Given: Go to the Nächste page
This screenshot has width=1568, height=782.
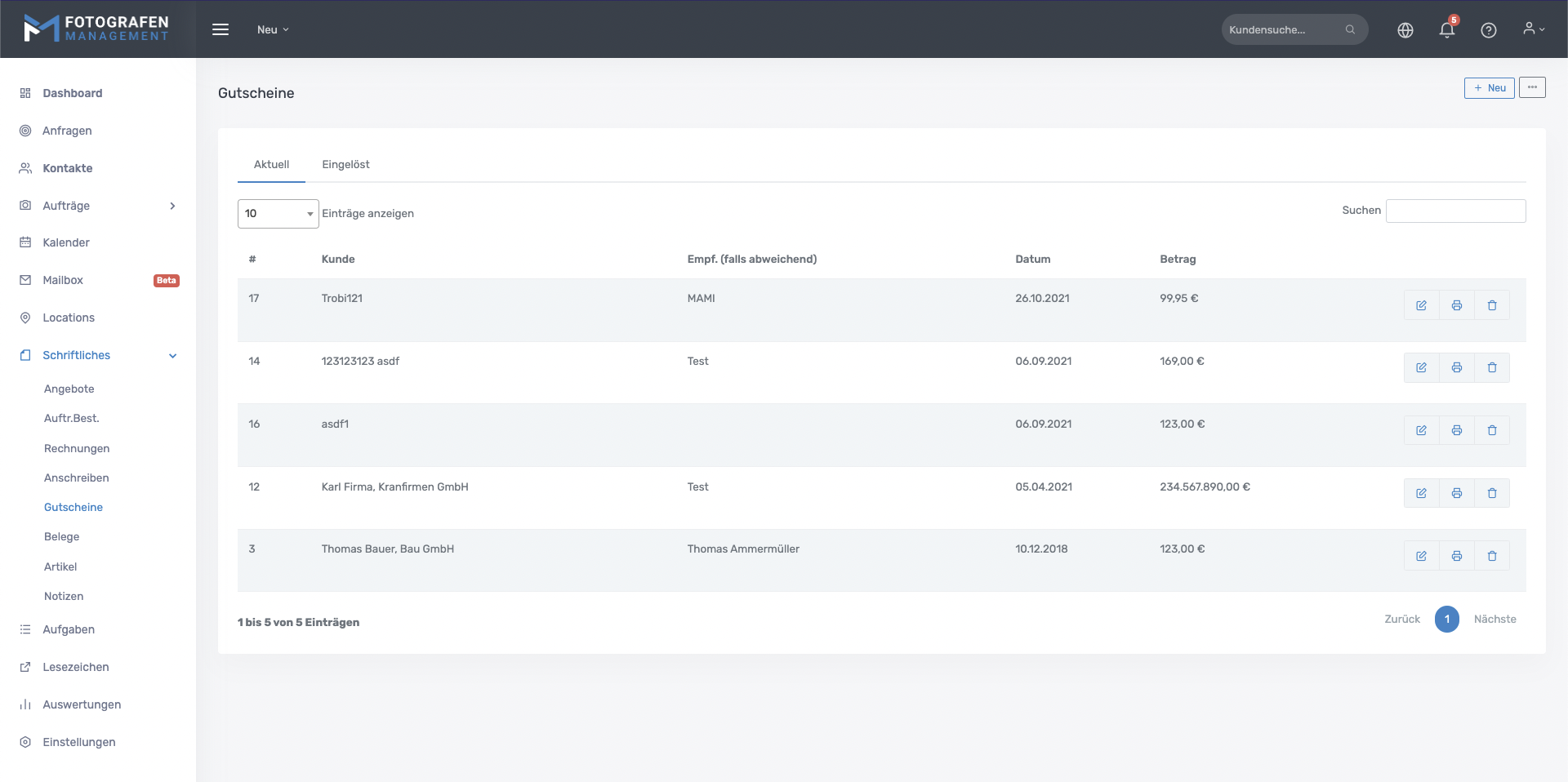Looking at the screenshot, I should 1494,620.
